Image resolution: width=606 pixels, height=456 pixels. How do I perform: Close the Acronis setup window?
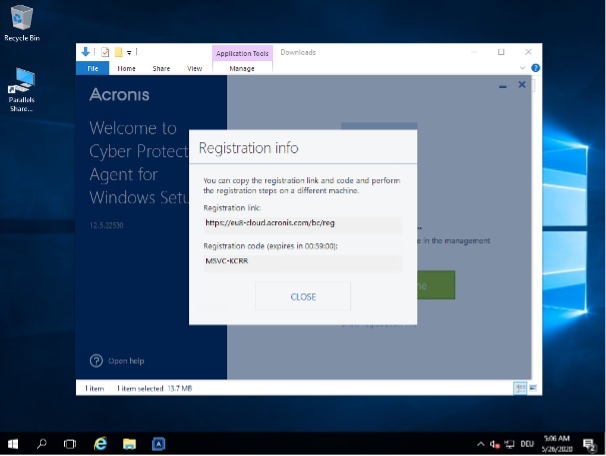click(522, 85)
